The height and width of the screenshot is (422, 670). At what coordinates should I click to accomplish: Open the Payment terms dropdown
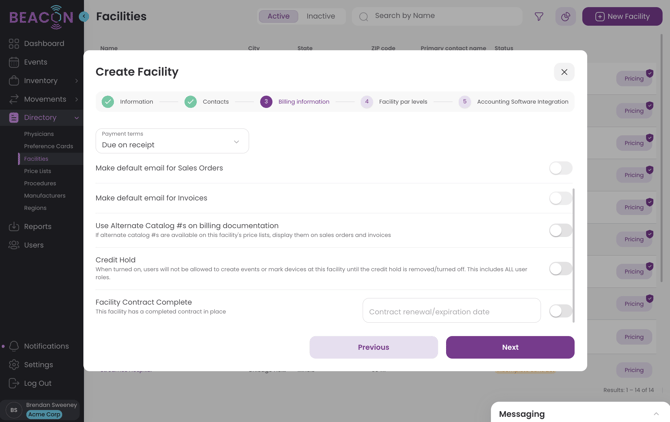pos(172,141)
